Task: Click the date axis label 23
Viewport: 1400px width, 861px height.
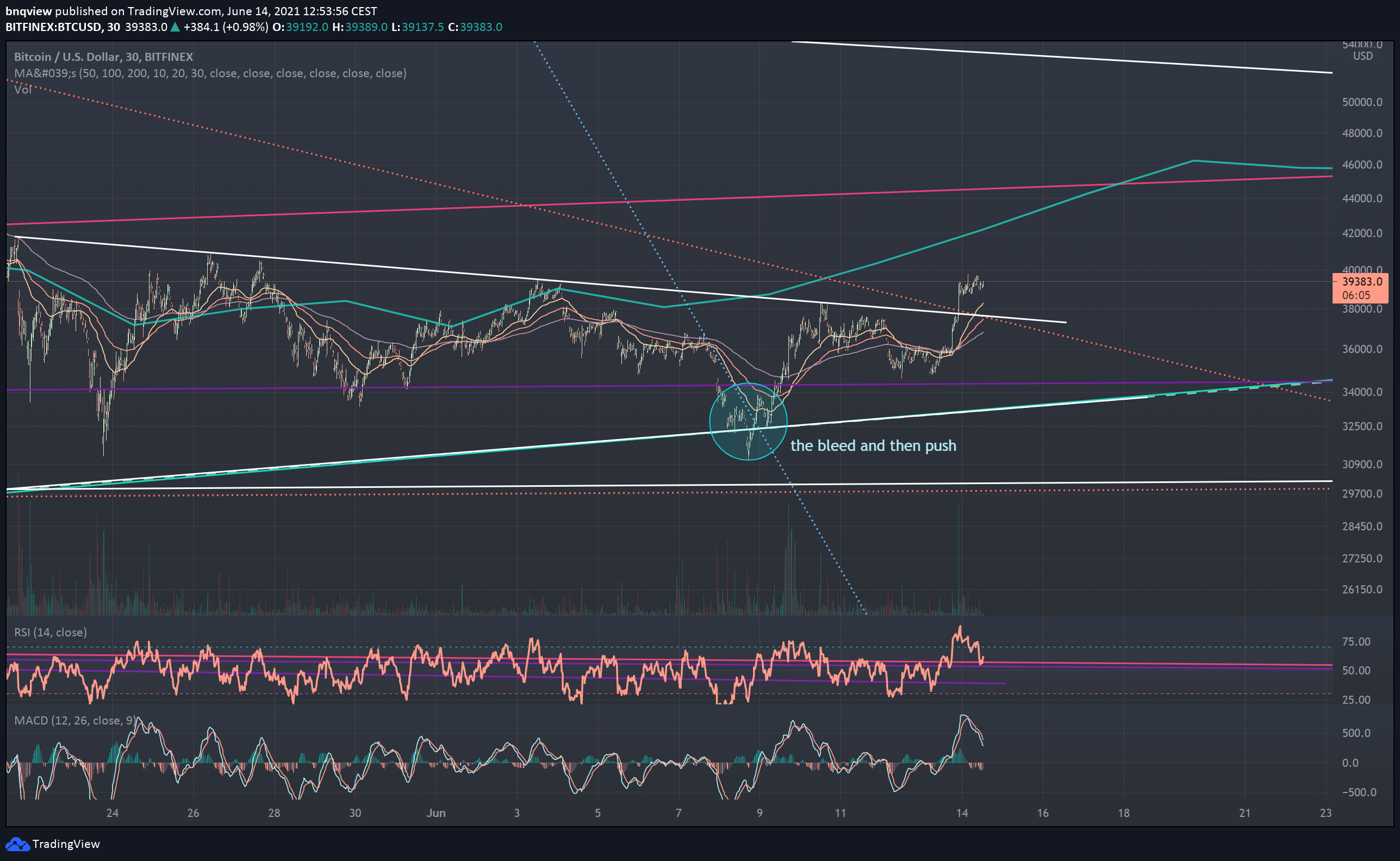Action: [1326, 813]
